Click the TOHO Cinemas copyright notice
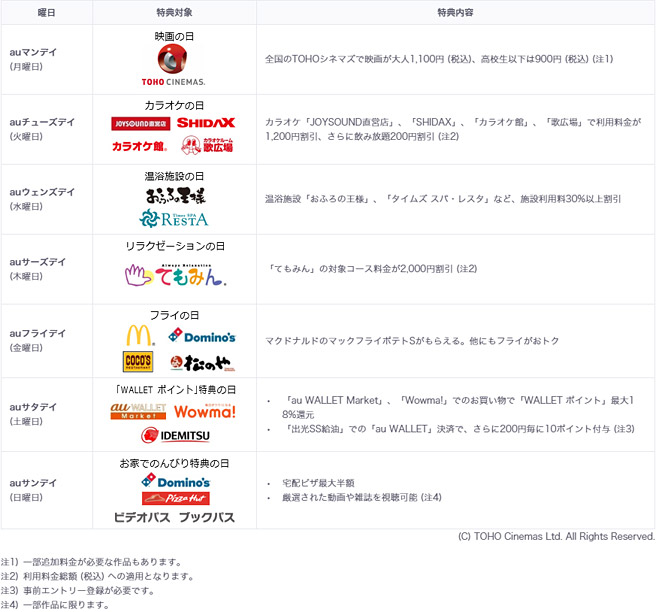656x612 pixels. 556,536
